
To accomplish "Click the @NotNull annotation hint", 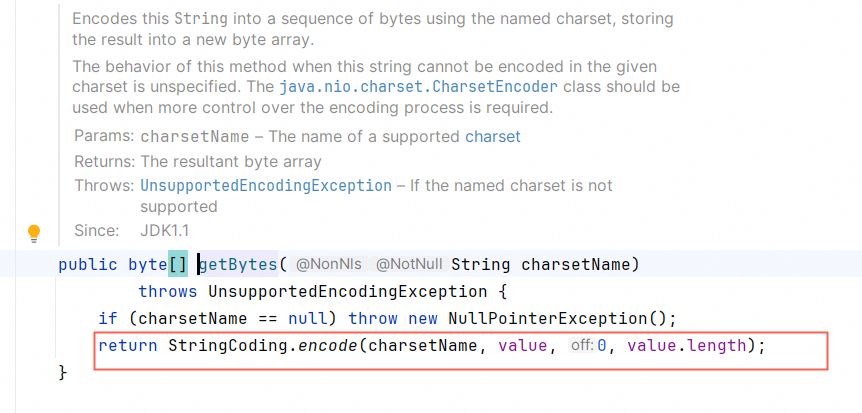I will pos(408,265).
